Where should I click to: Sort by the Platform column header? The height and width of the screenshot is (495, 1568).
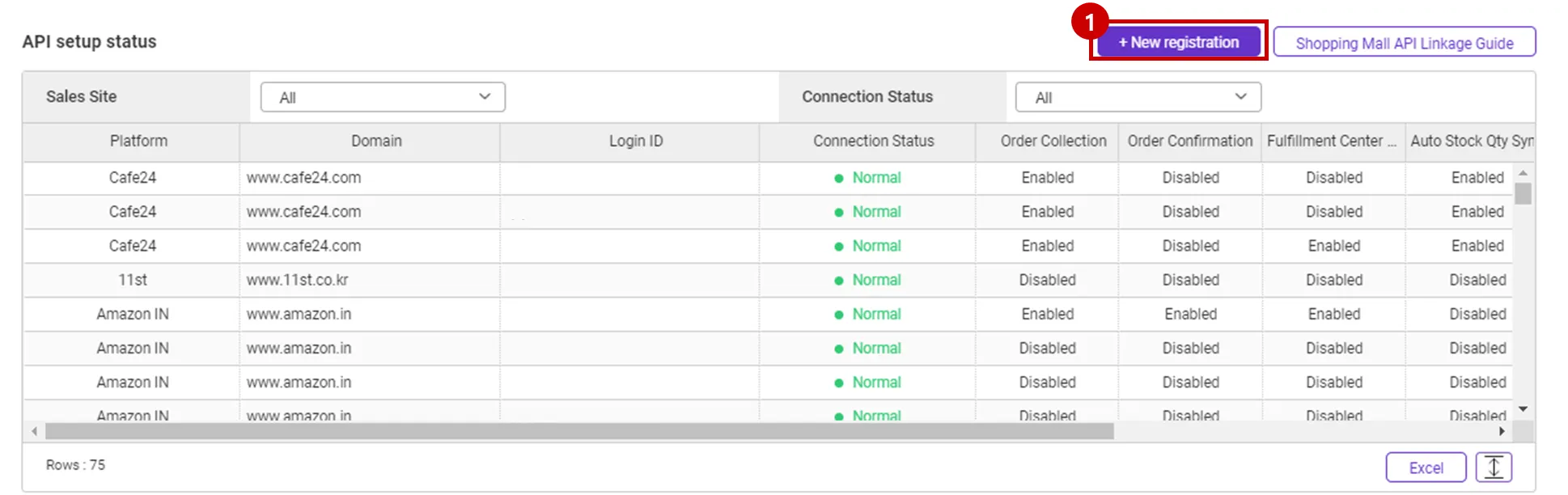(138, 141)
